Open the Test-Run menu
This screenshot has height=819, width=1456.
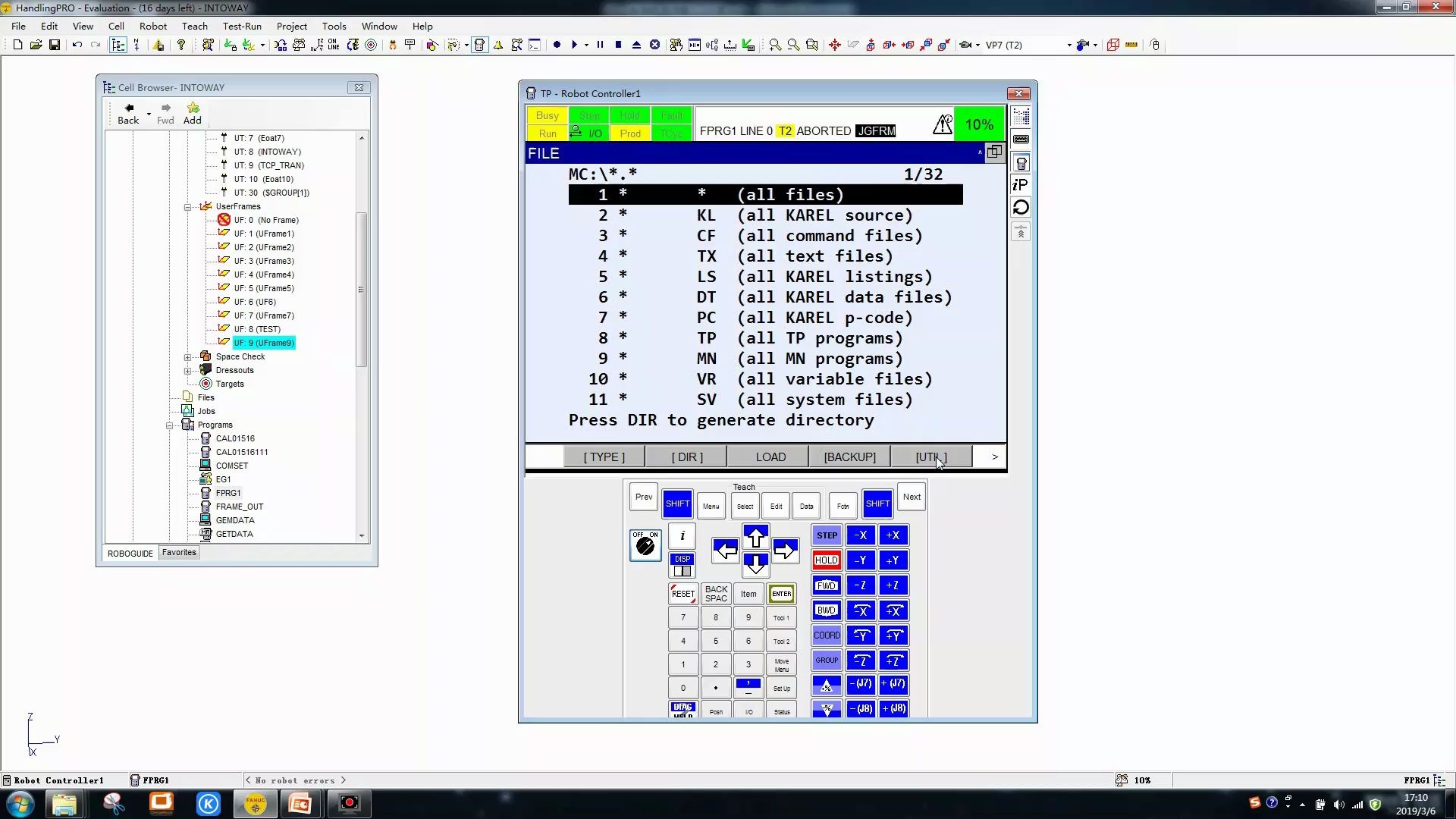242,26
